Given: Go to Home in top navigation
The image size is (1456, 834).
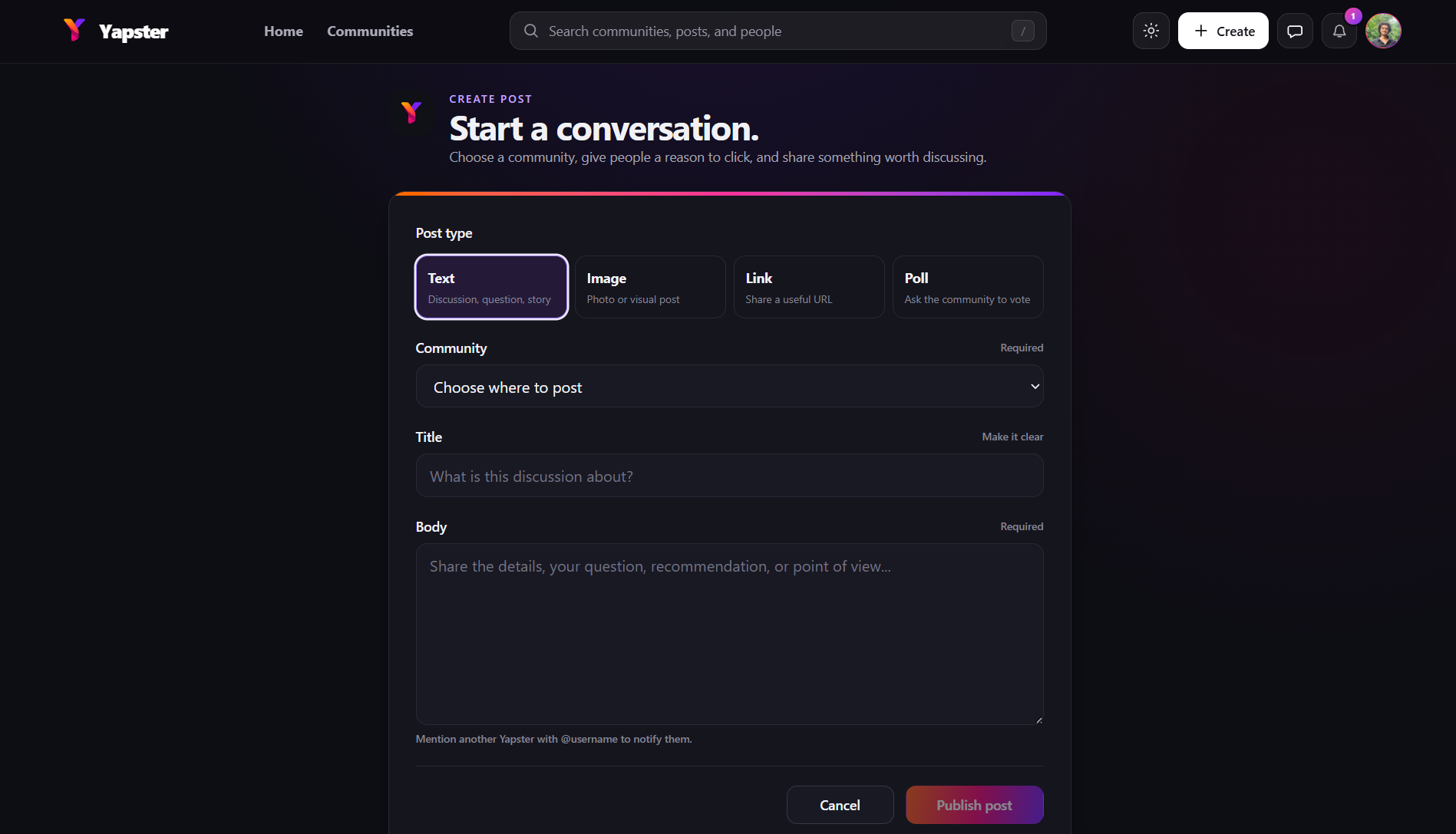Looking at the screenshot, I should [x=283, y=31].
